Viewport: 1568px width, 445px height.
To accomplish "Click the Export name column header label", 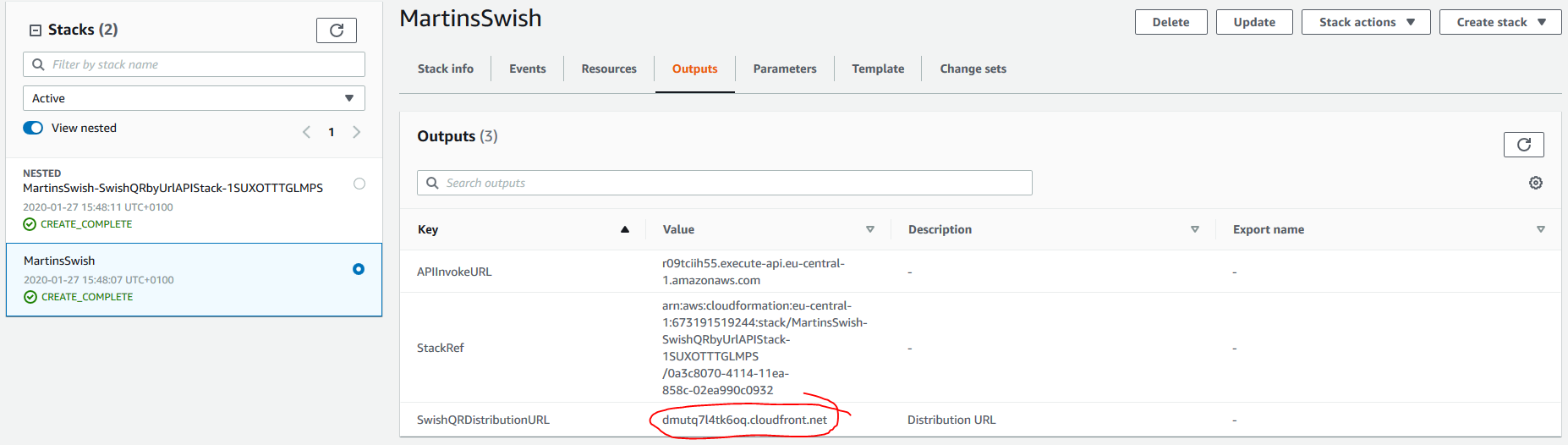I will [1269, 229].
